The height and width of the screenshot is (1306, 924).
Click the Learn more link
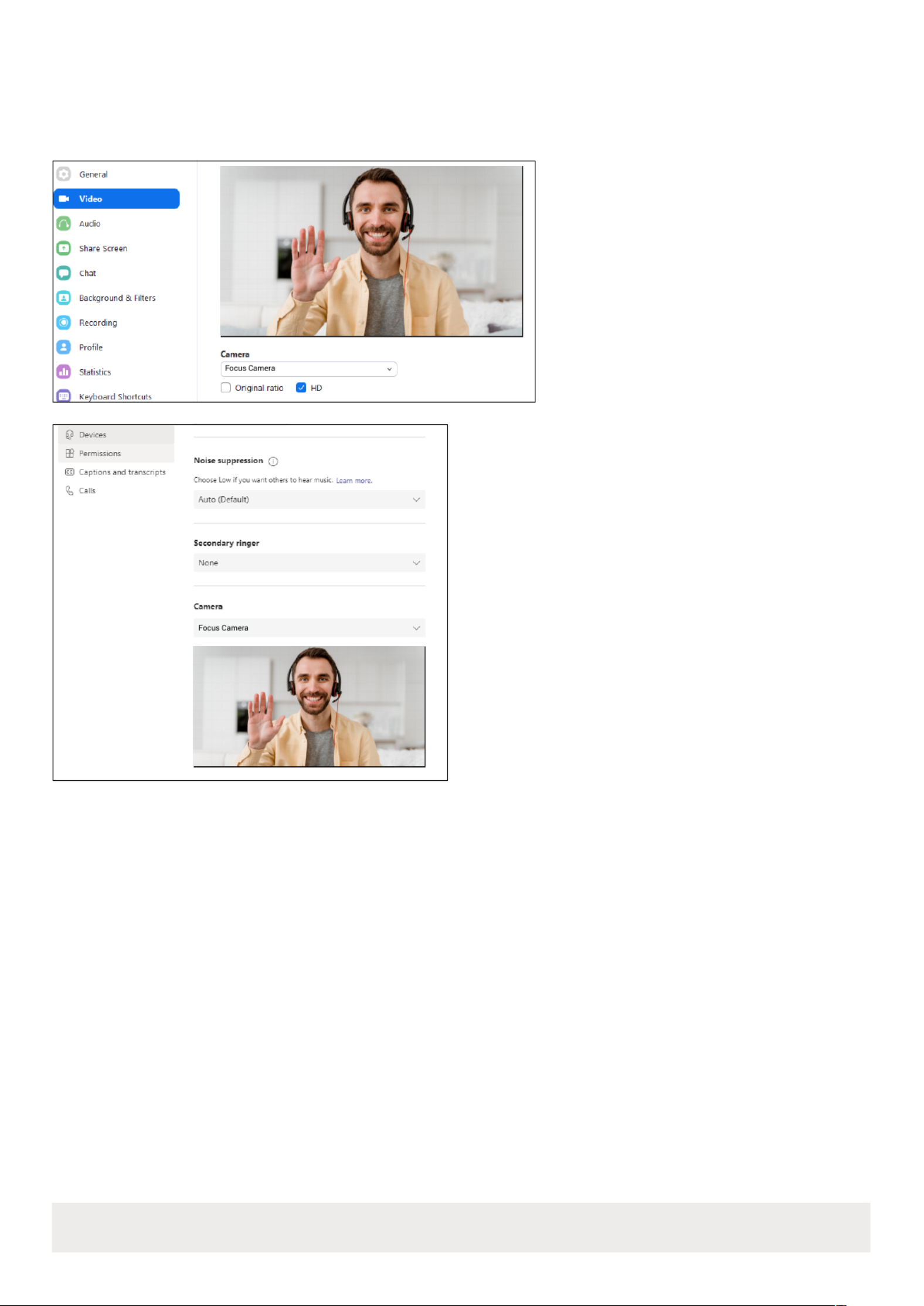click(354, 481)
